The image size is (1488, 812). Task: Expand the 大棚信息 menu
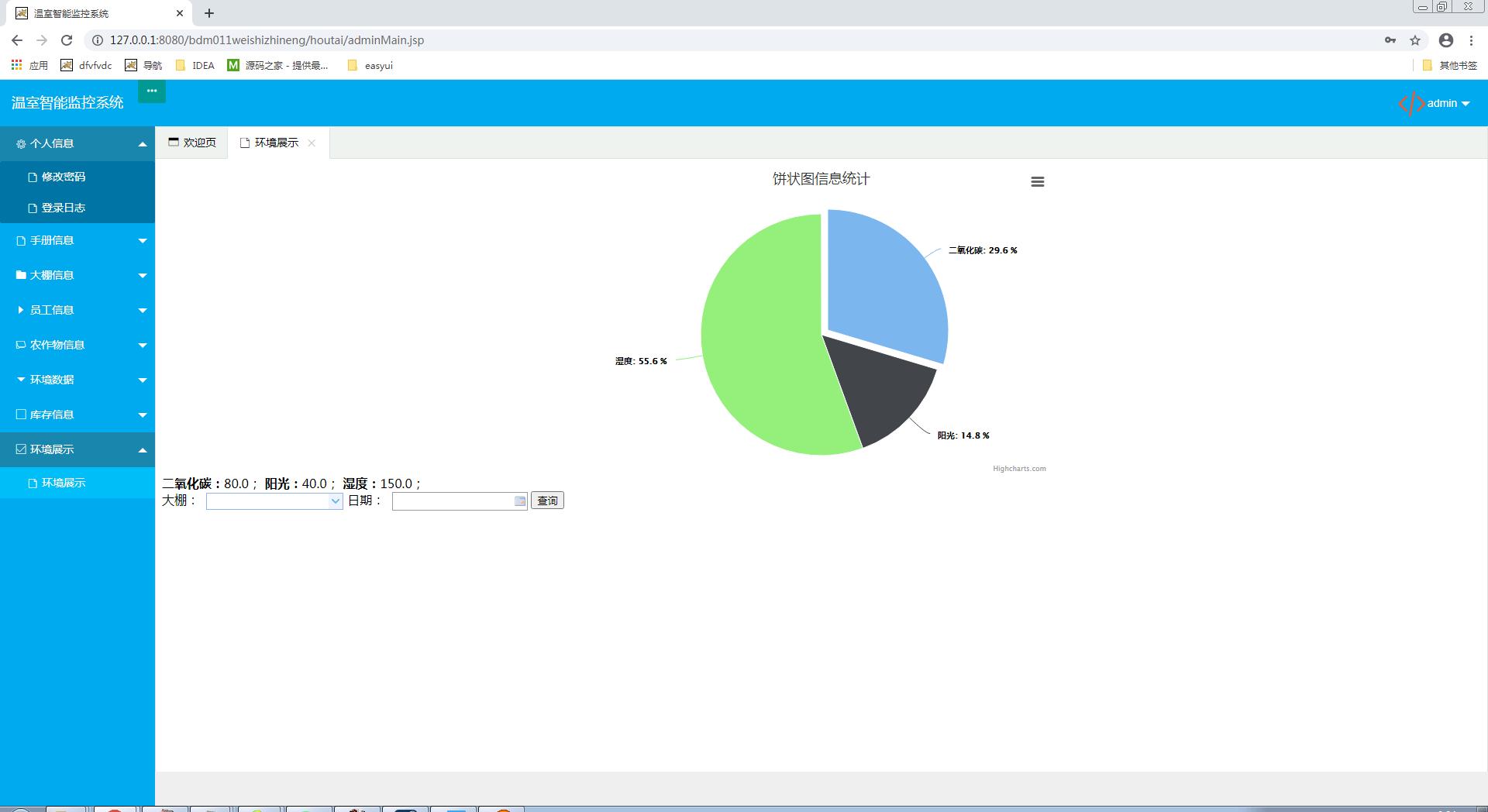[77, 275]
